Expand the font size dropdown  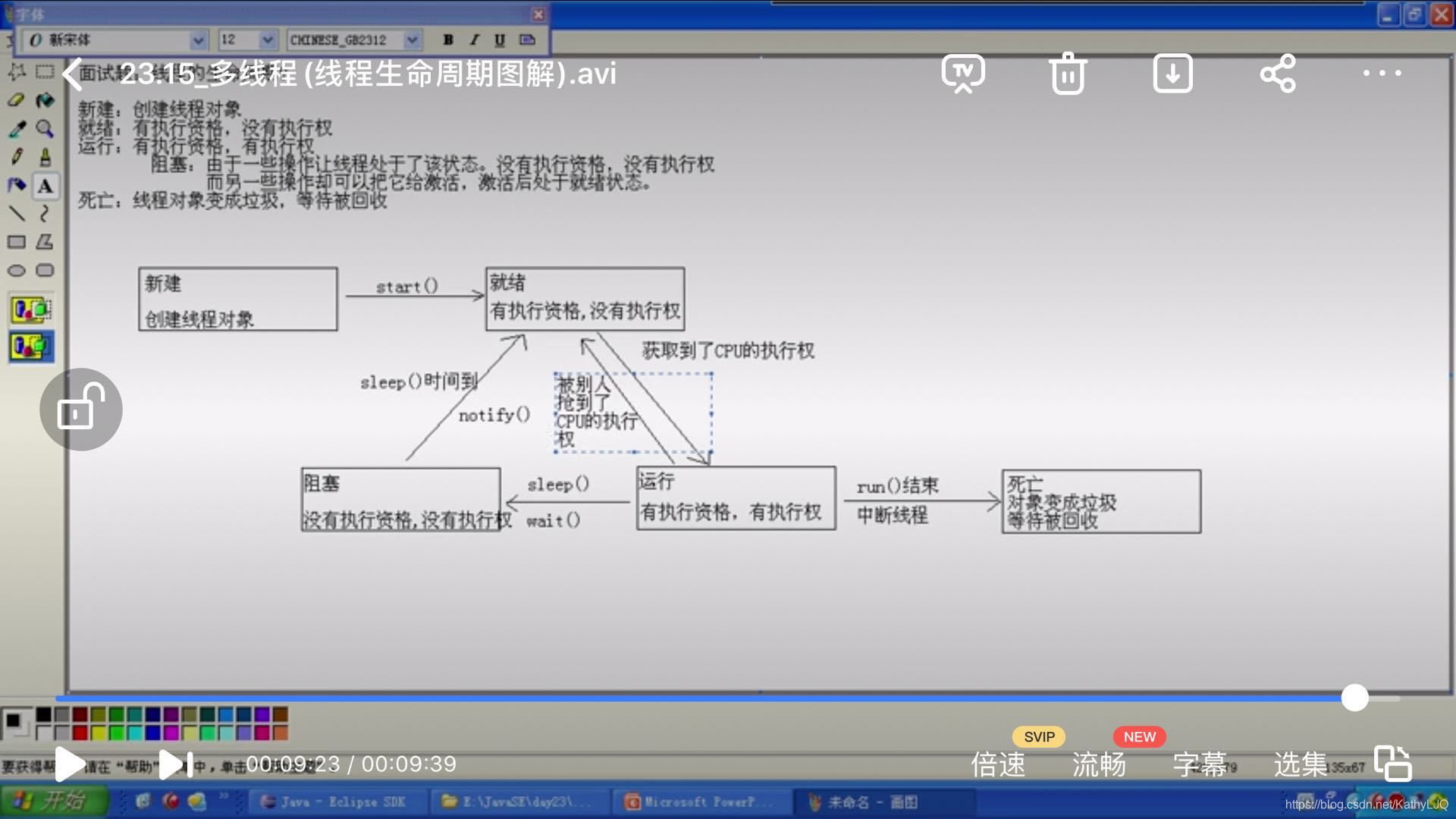[267, 40]
